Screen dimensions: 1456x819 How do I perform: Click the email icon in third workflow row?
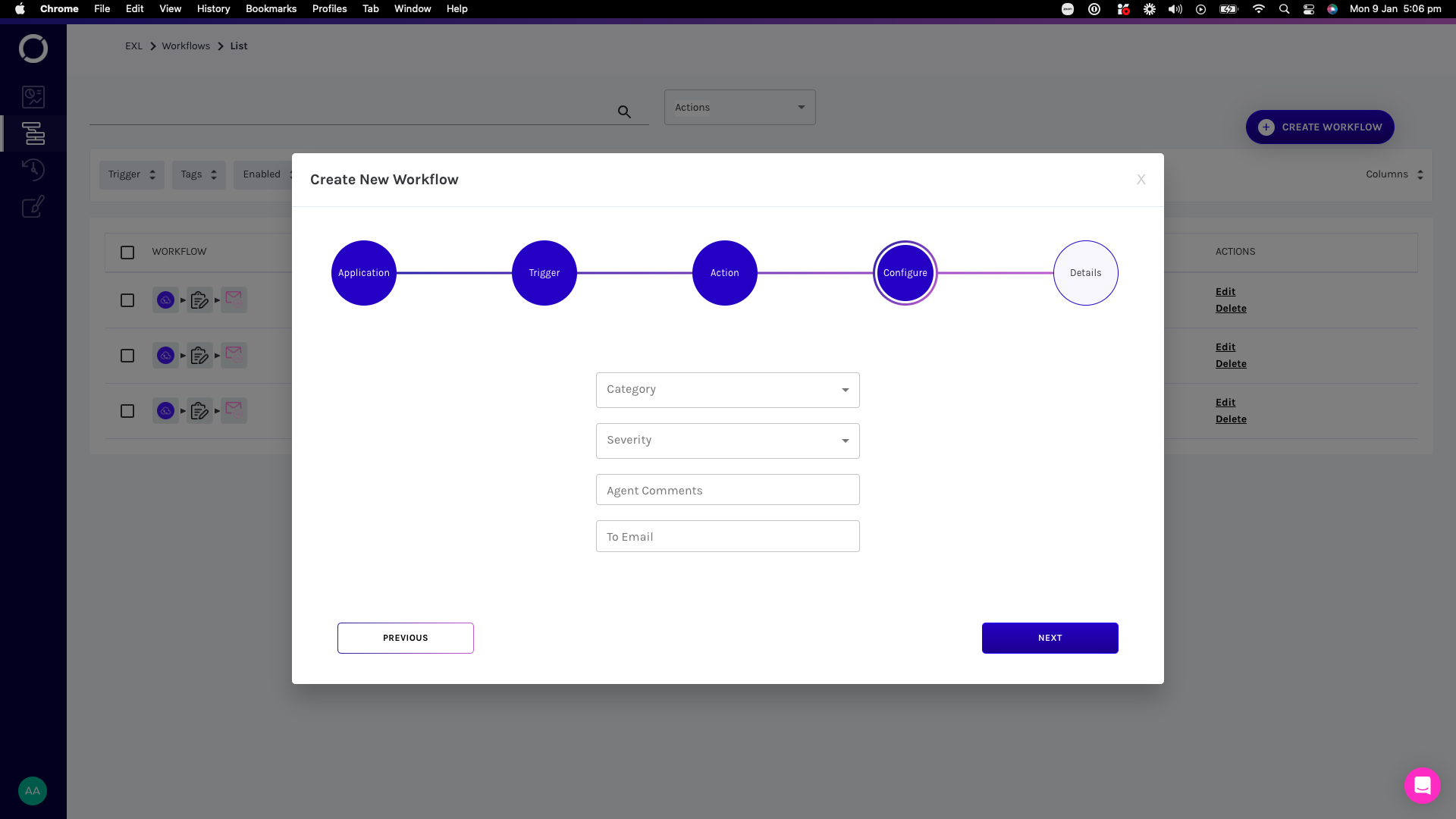click(x=234, y=410)
